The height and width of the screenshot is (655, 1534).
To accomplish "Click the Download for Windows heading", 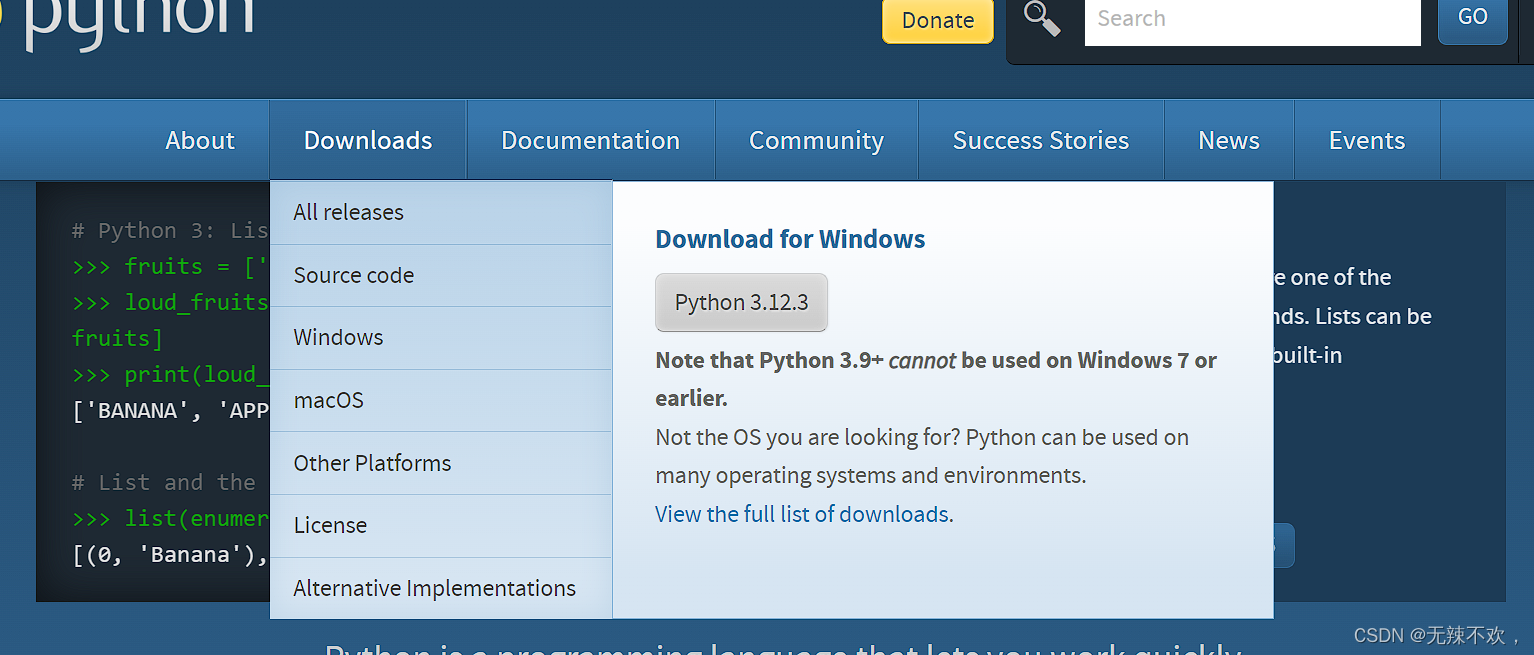I will click(x=790, y=239).
